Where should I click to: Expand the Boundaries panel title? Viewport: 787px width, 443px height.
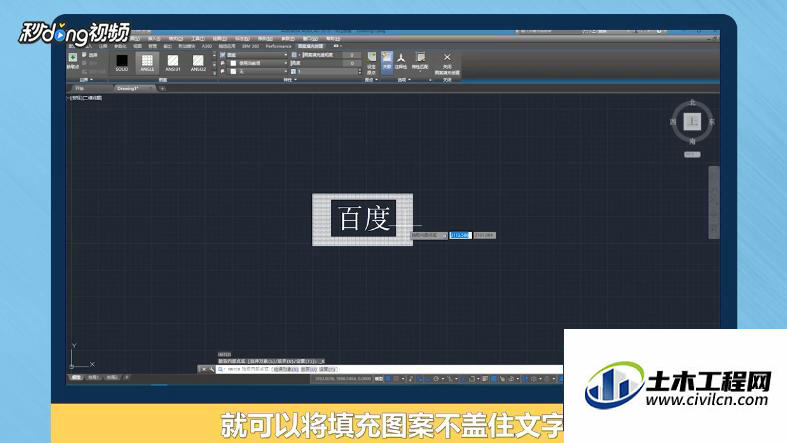(86, 80)
